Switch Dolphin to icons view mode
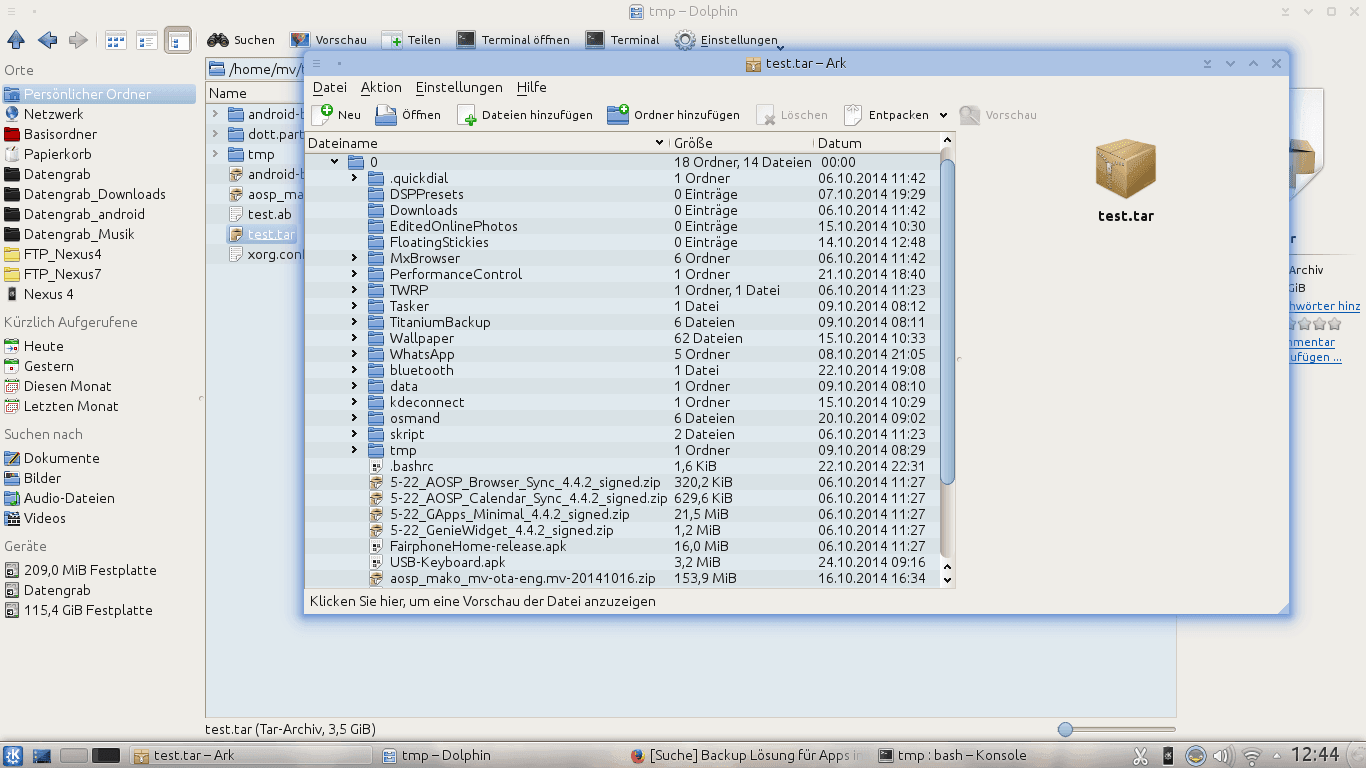Image resolution: width=1366 pixels, height=768 pixels. 116,40
